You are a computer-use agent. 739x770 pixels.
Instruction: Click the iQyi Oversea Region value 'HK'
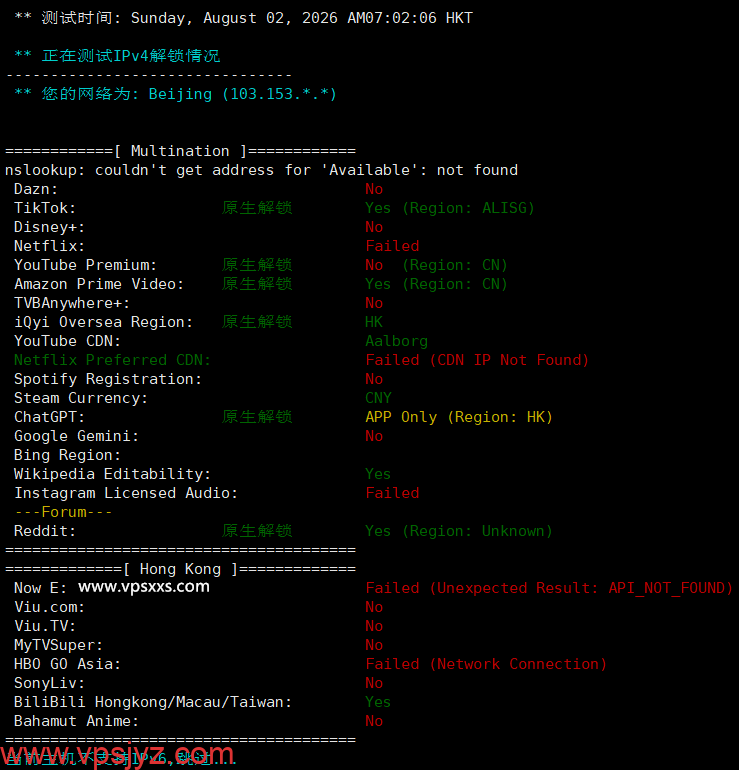pos(374,322)
